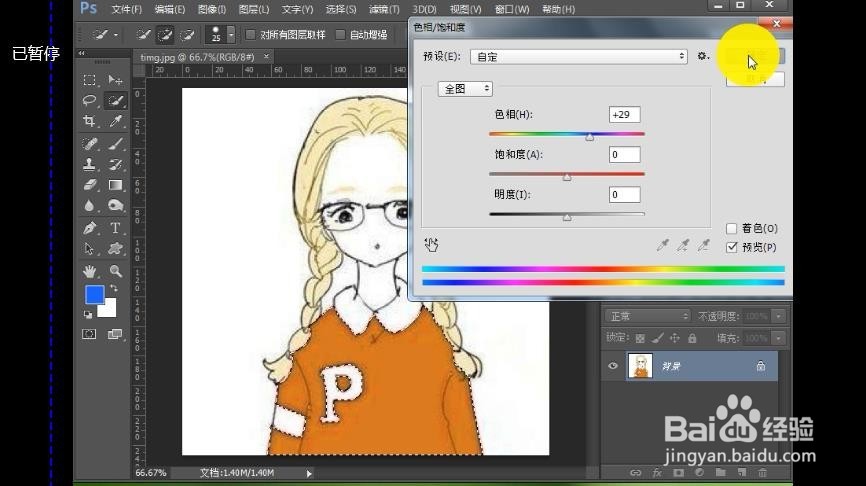Choose Add to Selection mode
Screen dimensions: 866x486
pos(165,35)
